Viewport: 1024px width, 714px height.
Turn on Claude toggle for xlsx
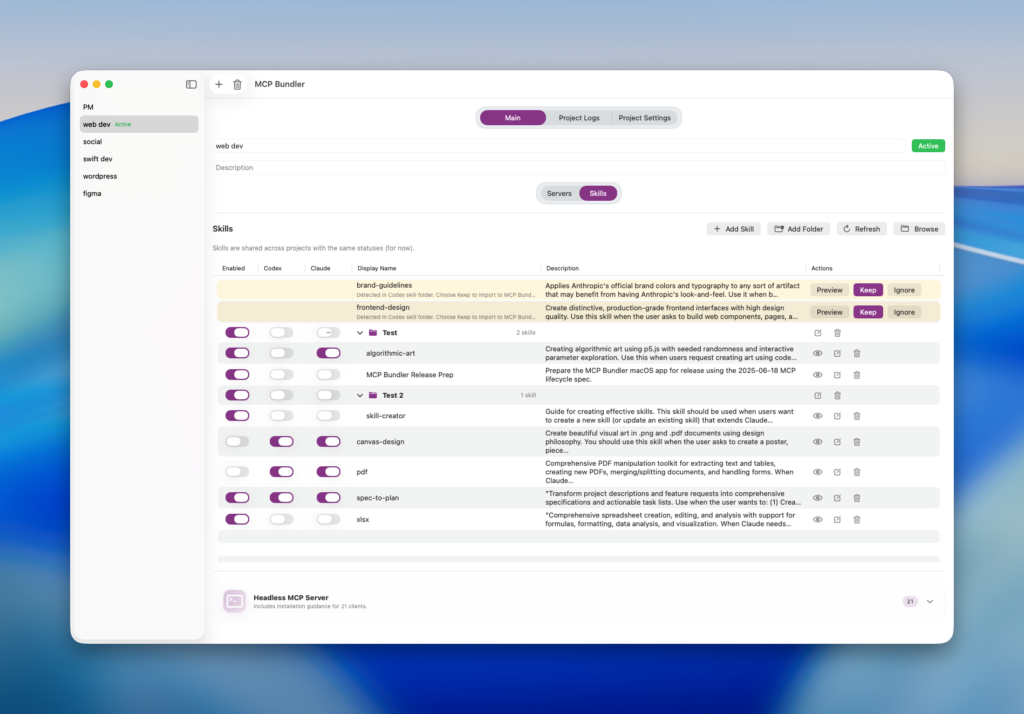pos(328,519)
